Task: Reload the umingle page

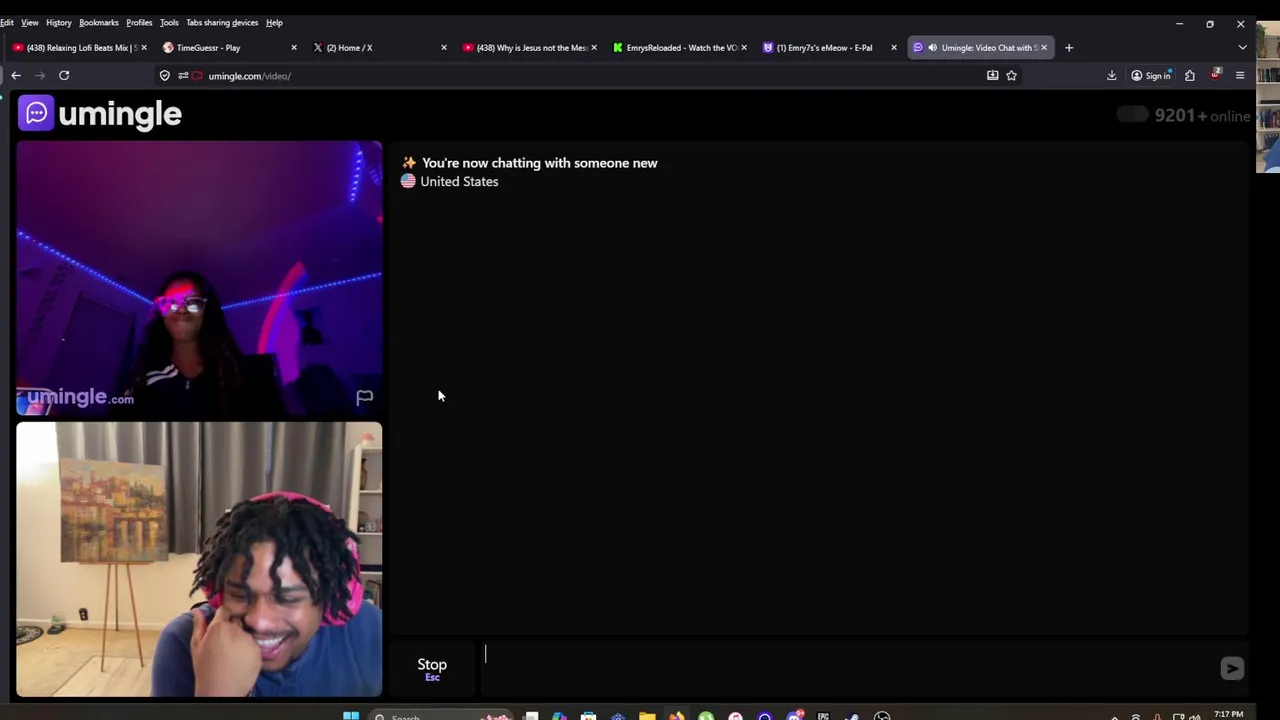Action: (x=64, y=75)
